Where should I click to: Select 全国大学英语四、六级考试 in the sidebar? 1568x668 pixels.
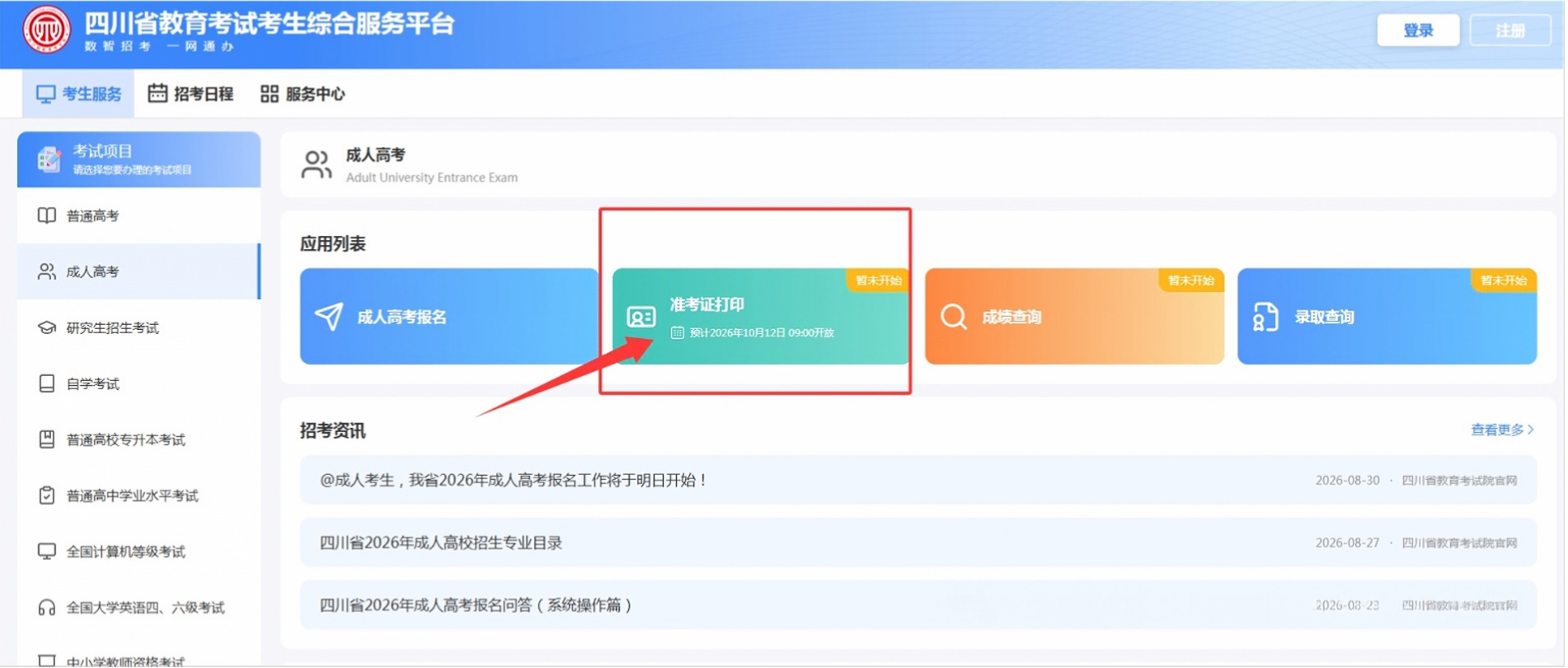pos(138,608)
